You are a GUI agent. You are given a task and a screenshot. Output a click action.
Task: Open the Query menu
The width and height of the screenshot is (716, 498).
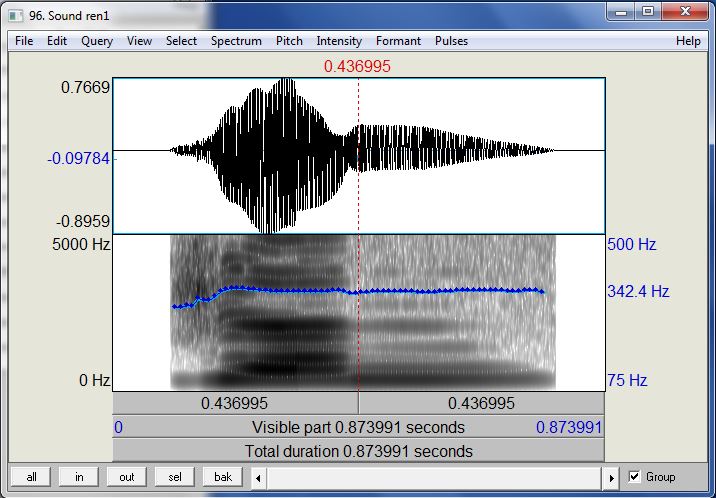pos(97,41)
